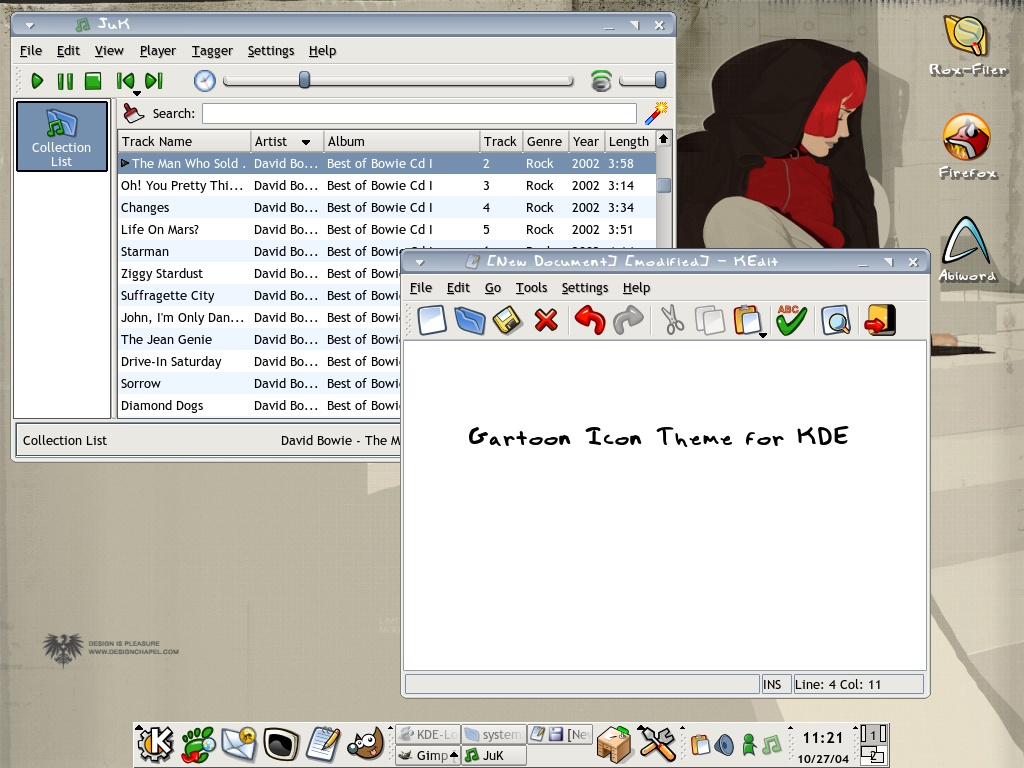Switch to Gimp in the taskbar

(428, 755)
